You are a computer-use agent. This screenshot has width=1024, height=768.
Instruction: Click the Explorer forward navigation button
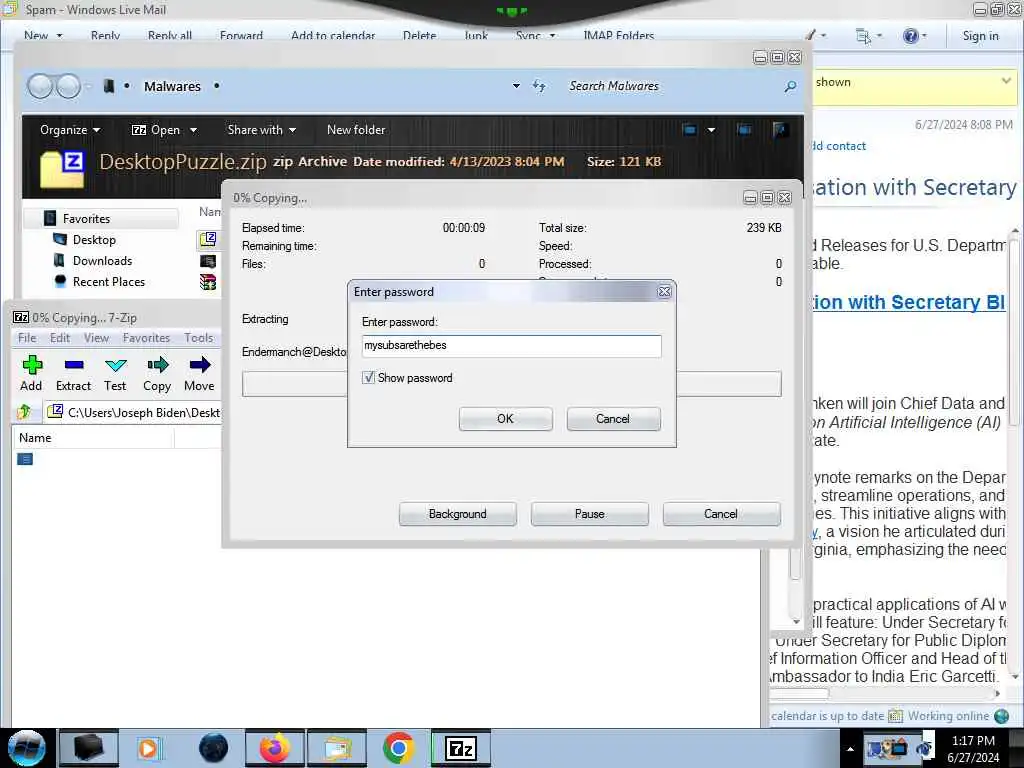pyautogui.click(x=68, y=86)
